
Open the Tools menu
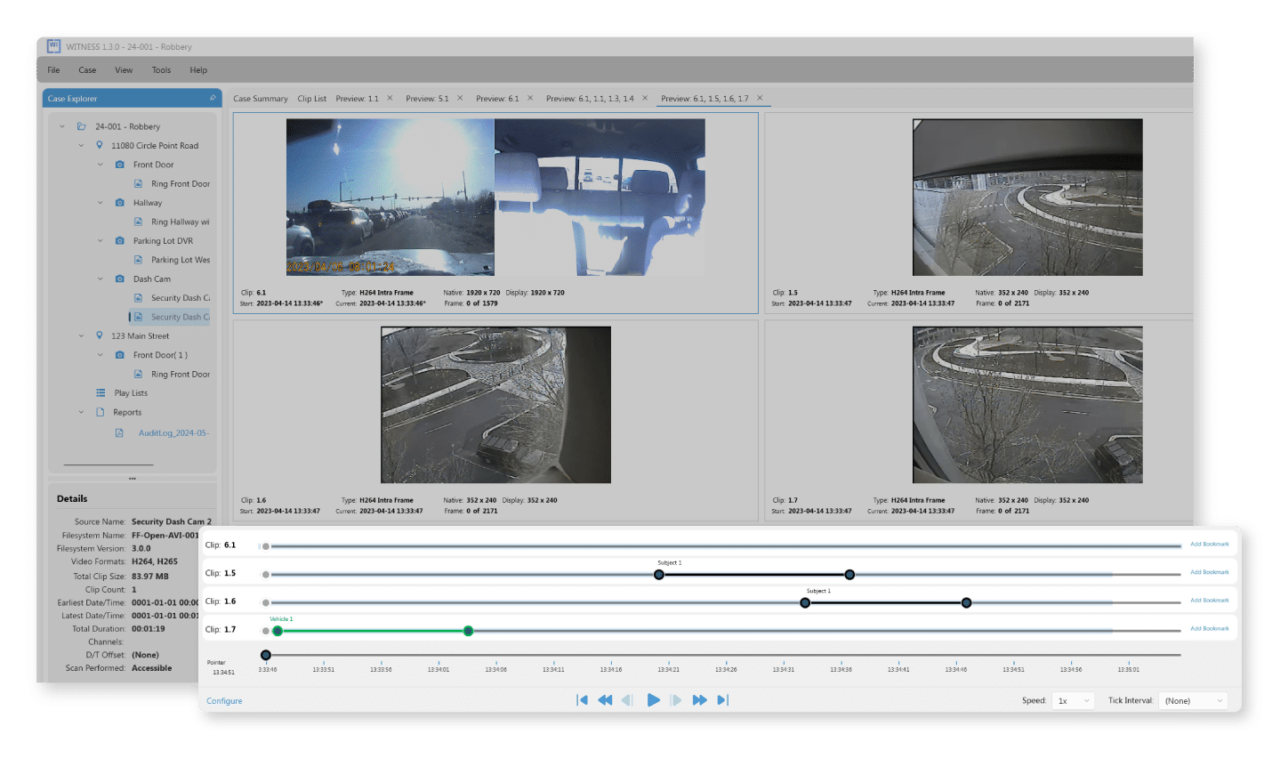click(x=161, y=70)
